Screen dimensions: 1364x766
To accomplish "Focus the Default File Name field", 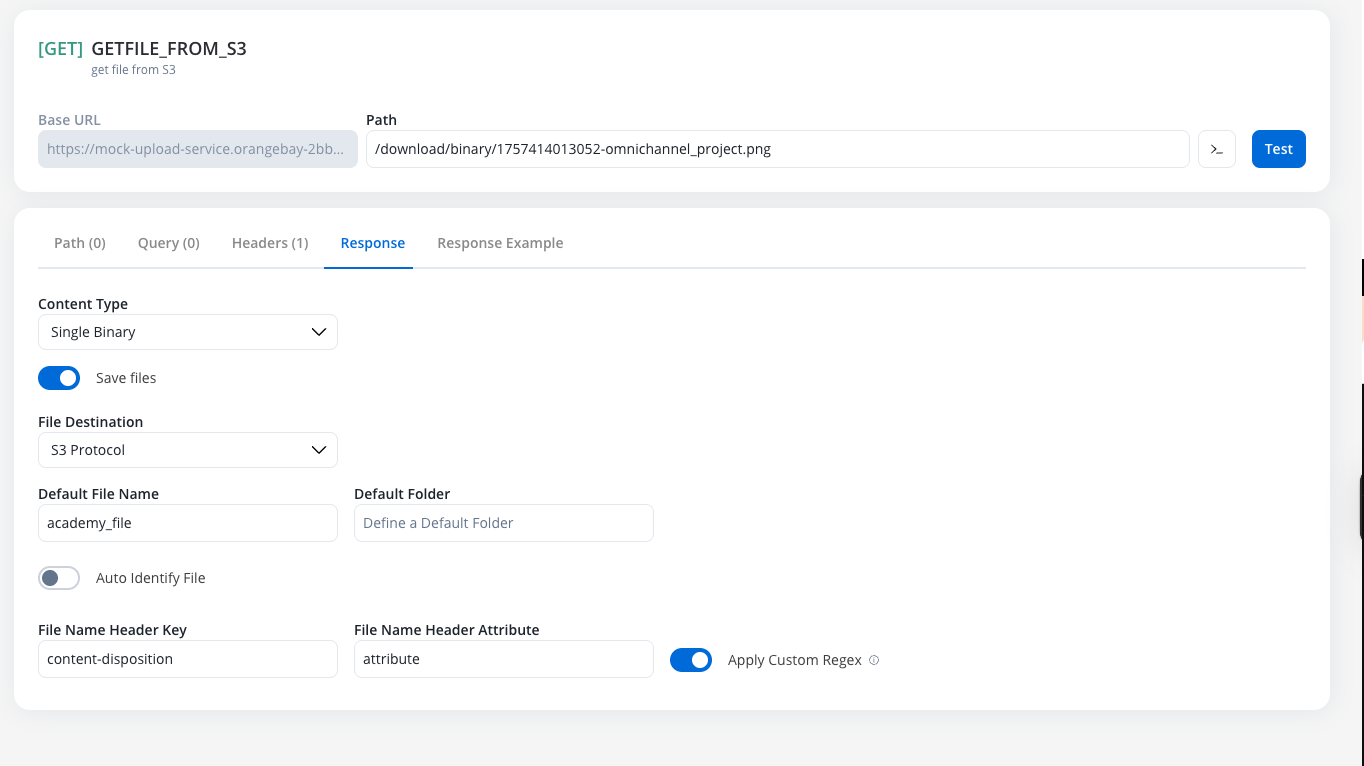I will click(188, 523).
